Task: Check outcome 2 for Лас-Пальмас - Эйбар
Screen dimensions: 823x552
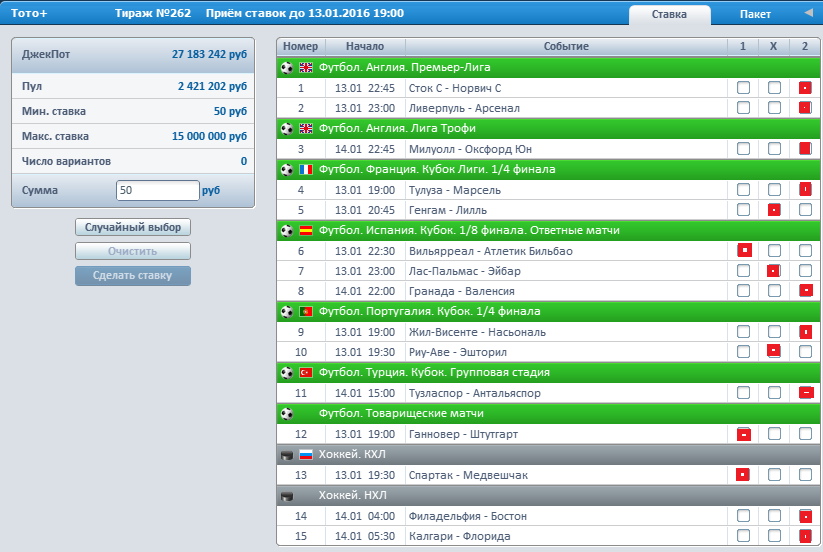Action: [x=805, y=271]
